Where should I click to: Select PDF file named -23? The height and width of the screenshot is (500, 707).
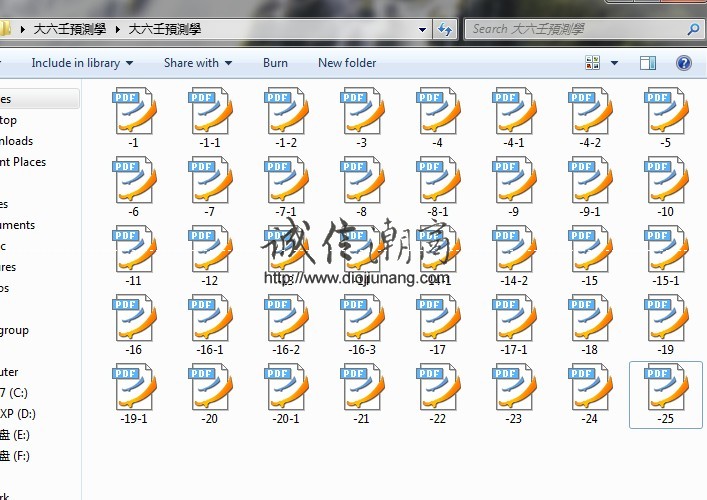click(514, 394)
